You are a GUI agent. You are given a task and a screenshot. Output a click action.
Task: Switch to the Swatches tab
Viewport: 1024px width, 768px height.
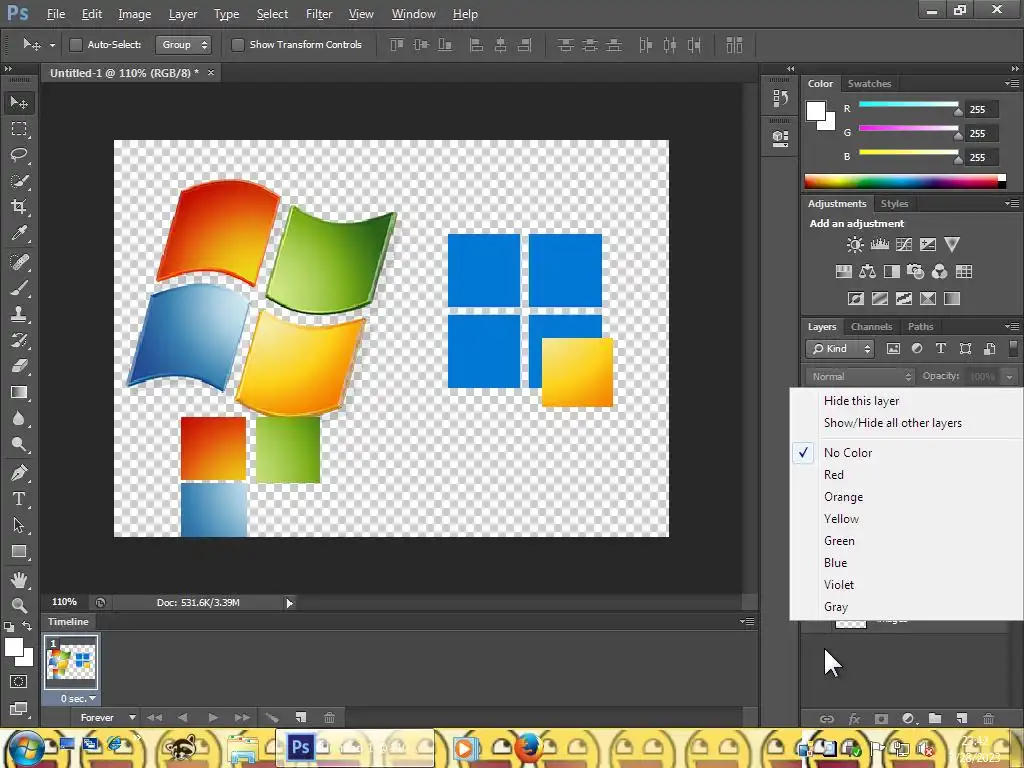coord(869,84)
